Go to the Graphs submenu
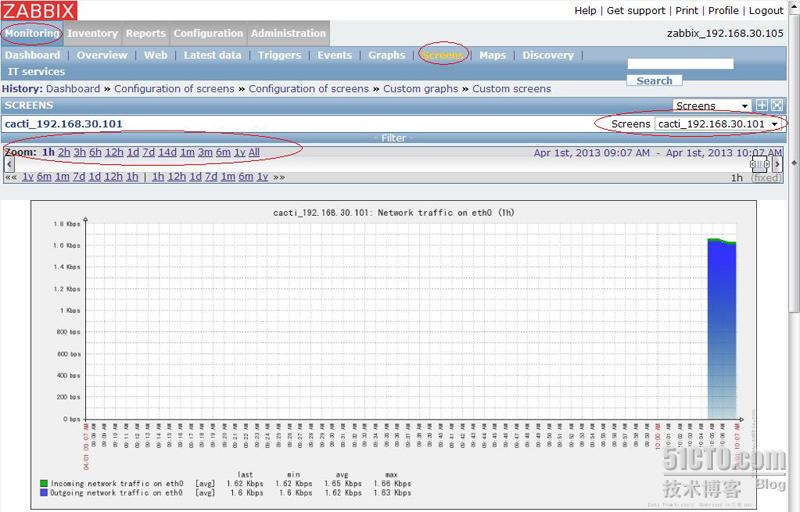 click(x=387, y=55)
